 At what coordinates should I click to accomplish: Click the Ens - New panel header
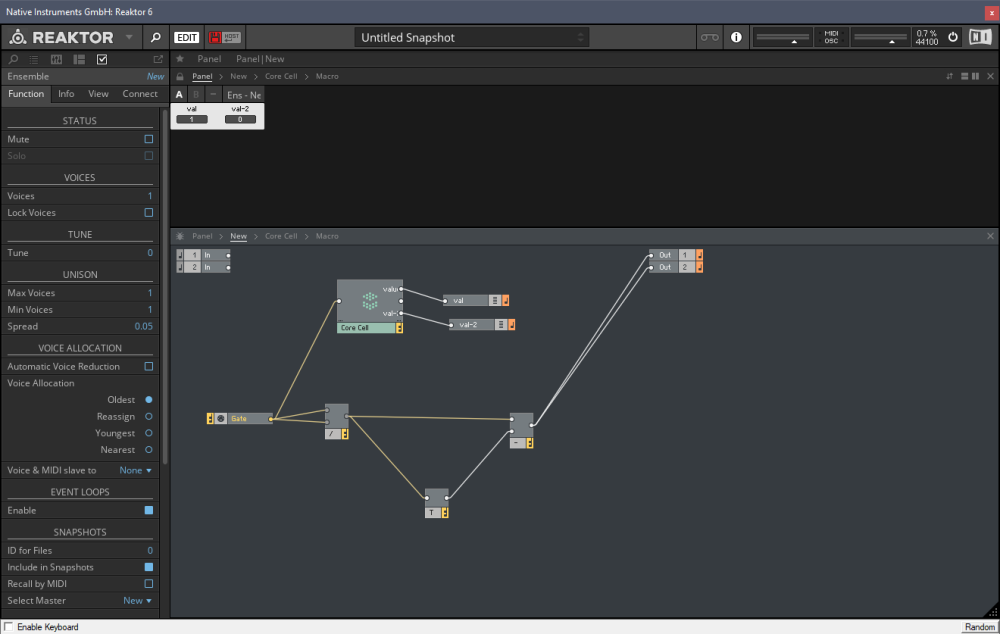(x=244, y=95)
